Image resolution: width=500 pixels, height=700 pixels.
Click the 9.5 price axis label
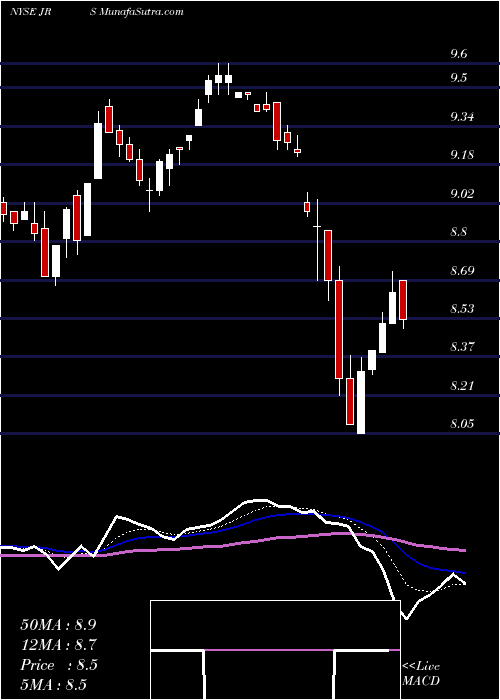tap(459, 78)
